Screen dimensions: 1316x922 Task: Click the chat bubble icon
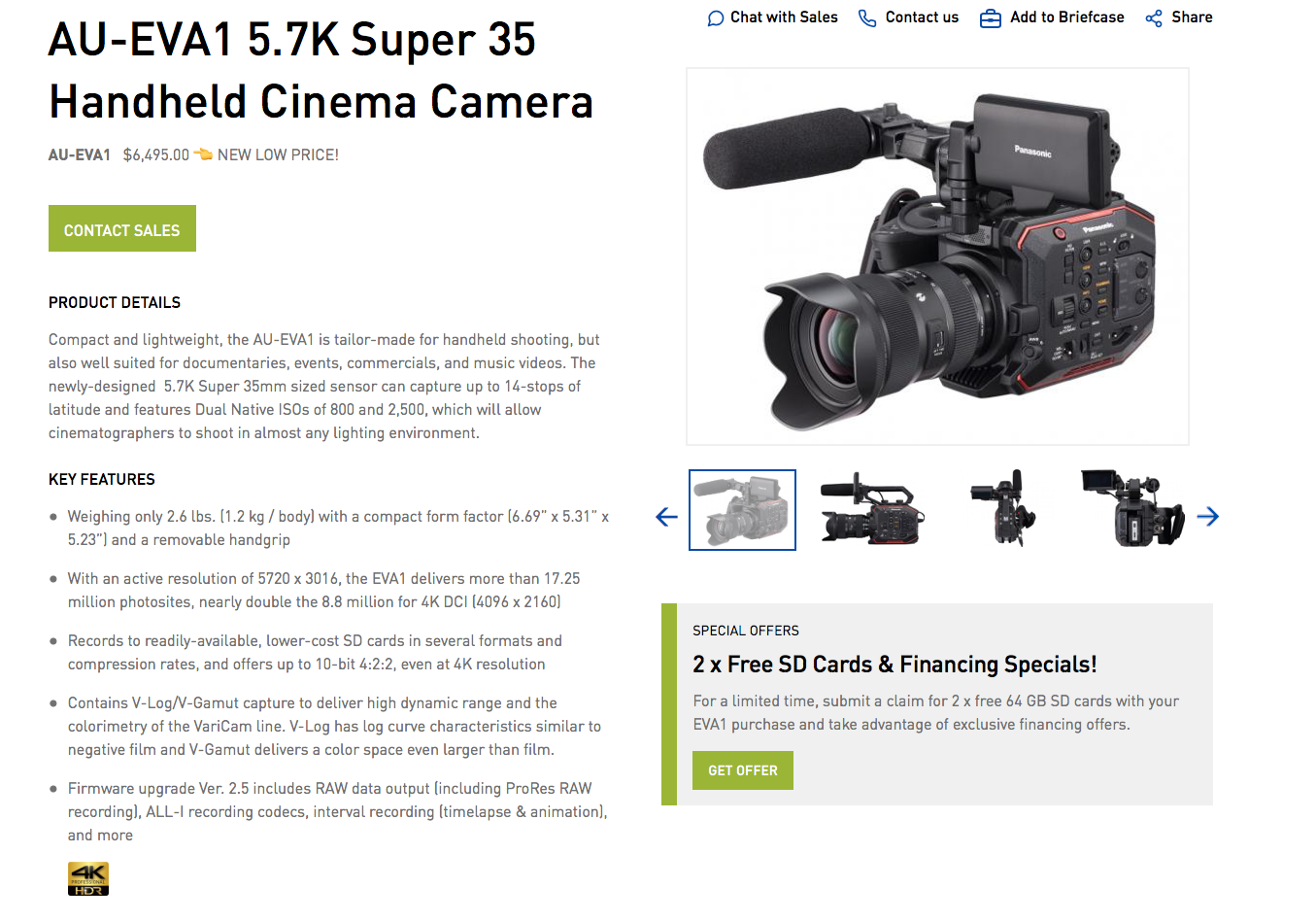tap(716, 18)
